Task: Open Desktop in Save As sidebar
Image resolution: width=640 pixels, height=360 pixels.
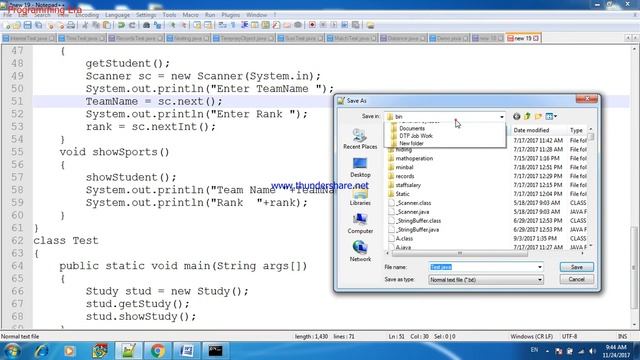Action: 360,167
